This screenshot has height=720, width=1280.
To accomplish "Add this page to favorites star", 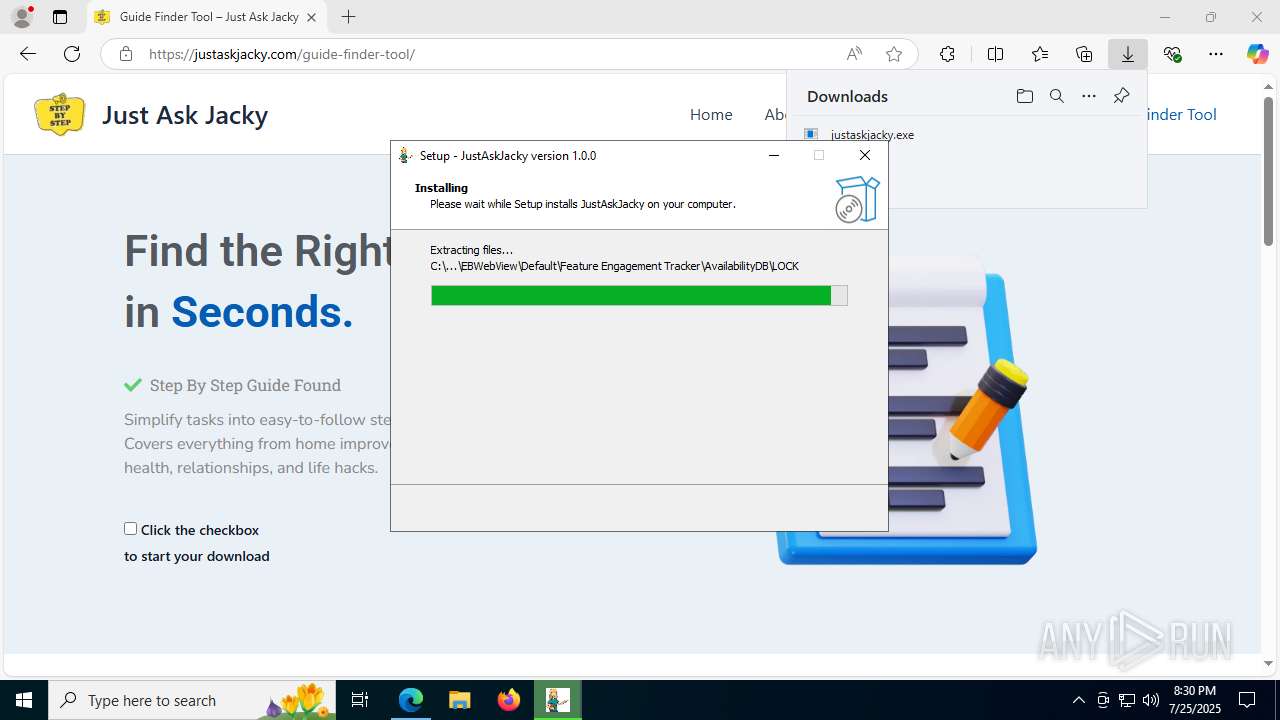I will [894, 54].
